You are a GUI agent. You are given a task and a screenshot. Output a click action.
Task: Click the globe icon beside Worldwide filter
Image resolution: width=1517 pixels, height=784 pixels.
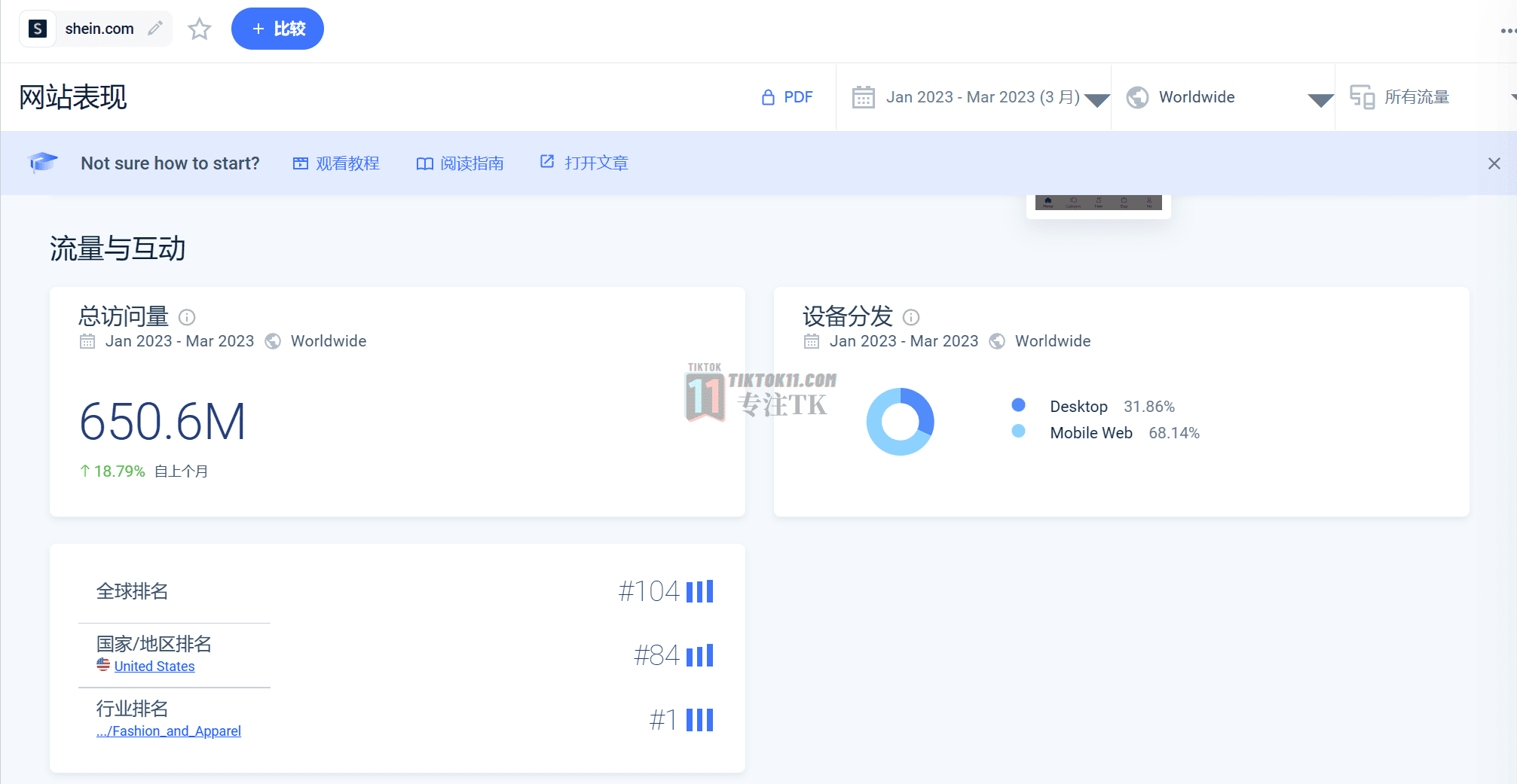coord(1137,97)
